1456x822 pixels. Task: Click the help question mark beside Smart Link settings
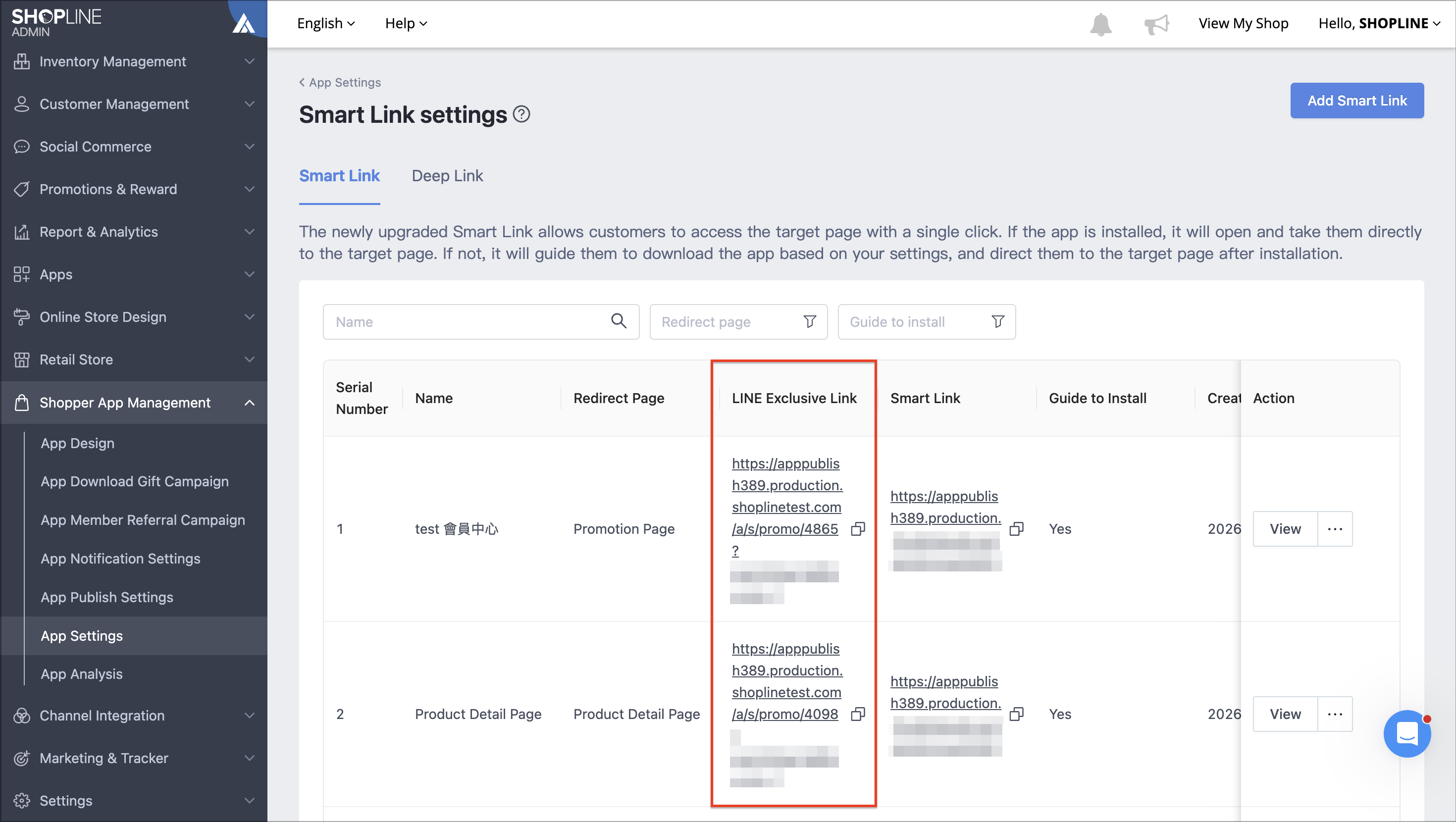(521, 114)
